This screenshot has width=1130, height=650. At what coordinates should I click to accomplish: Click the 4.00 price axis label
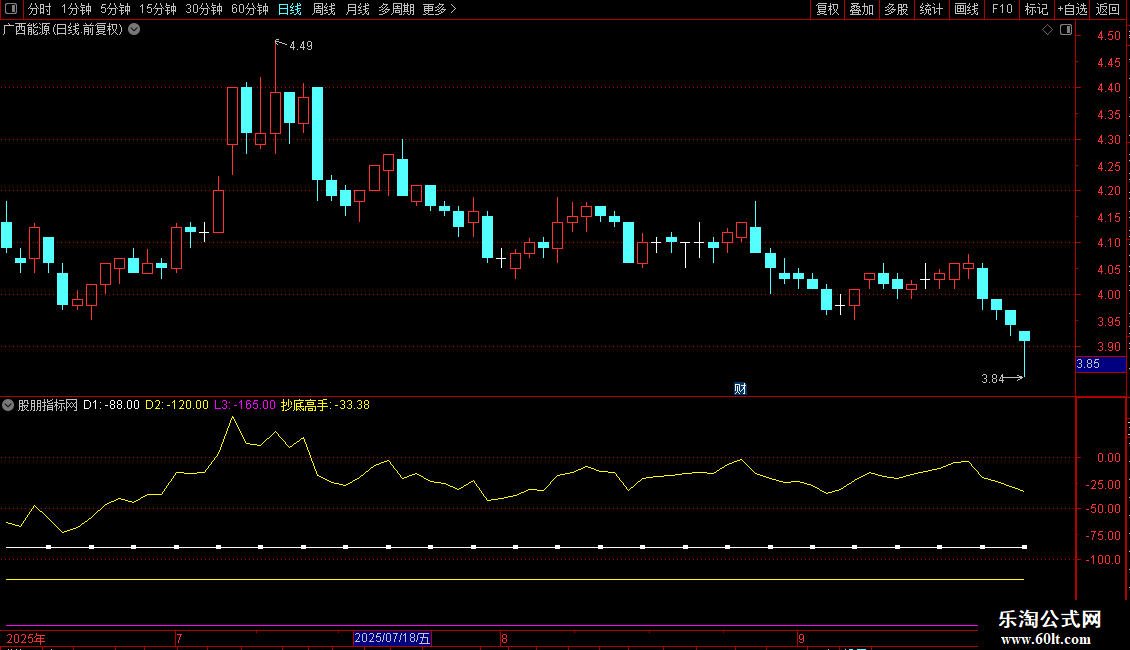click(x=1108, y=295)
